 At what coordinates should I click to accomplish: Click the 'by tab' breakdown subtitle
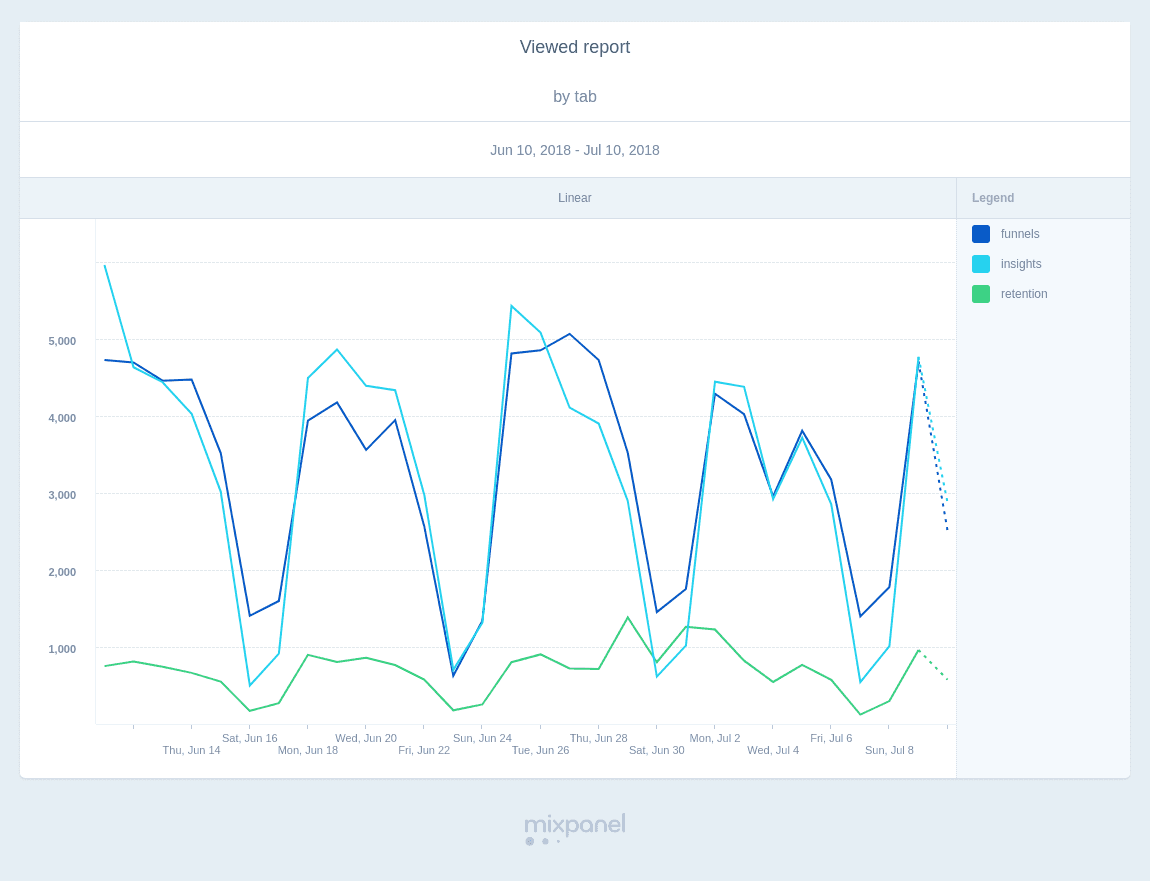pyautogui.click(x=575, y=97)
